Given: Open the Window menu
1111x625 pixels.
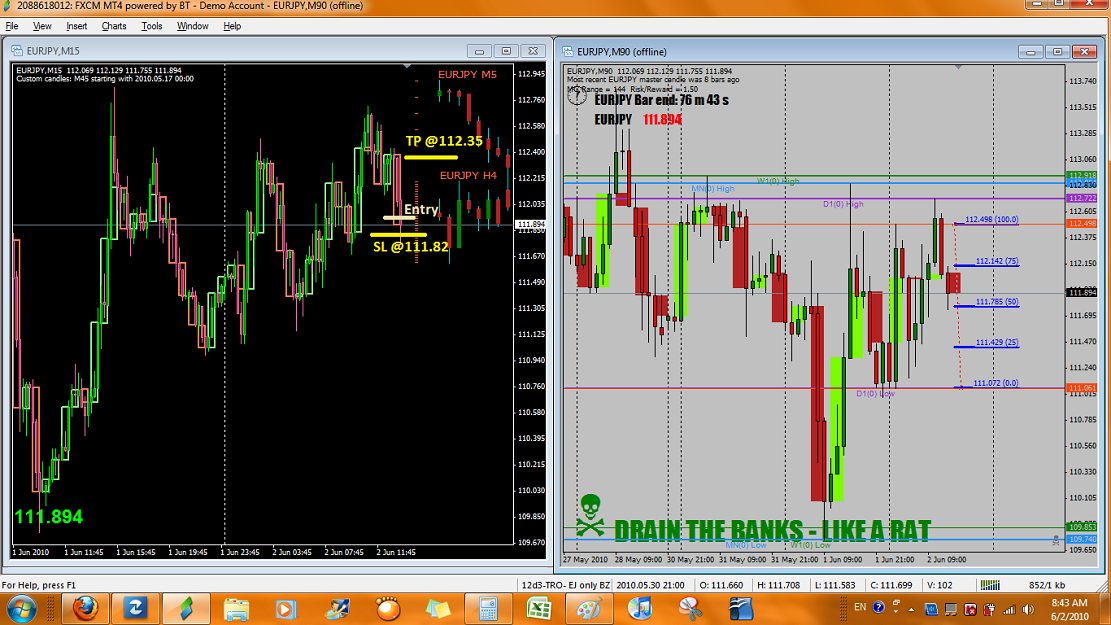Looking at the screenshot, I should coord(192,26).
